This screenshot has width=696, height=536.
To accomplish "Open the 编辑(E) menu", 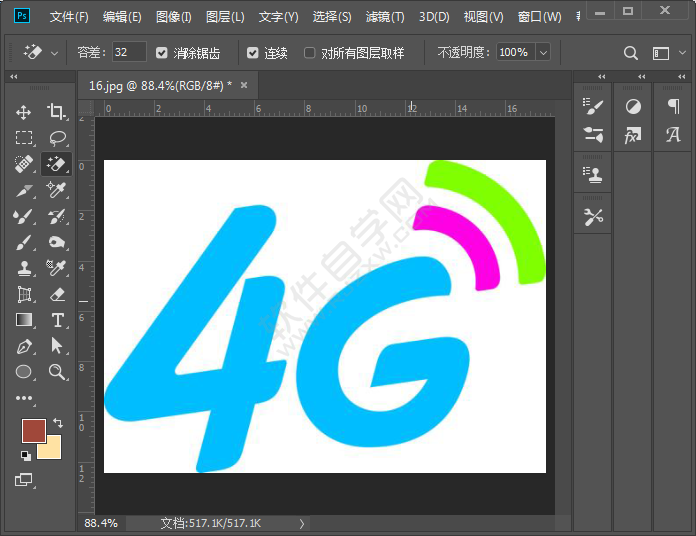I will tap(122, 17).
